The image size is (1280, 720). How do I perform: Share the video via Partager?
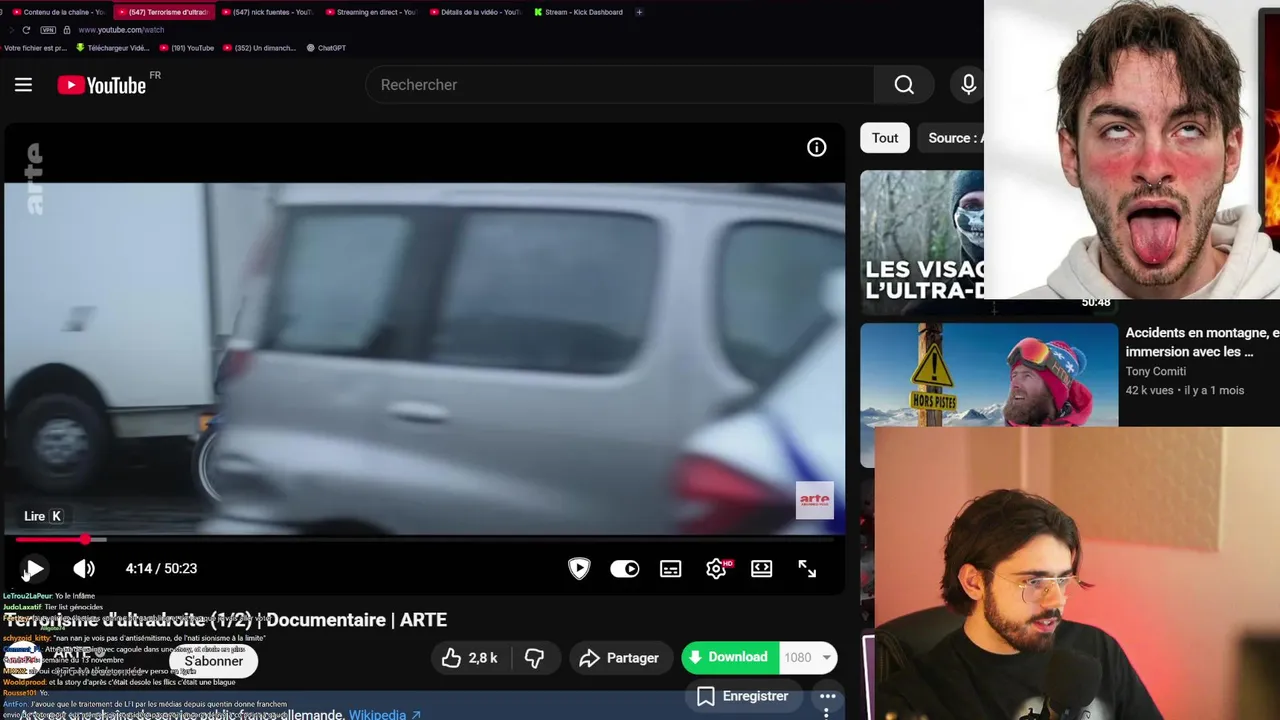pyautogui.click(x=620, y=658)
